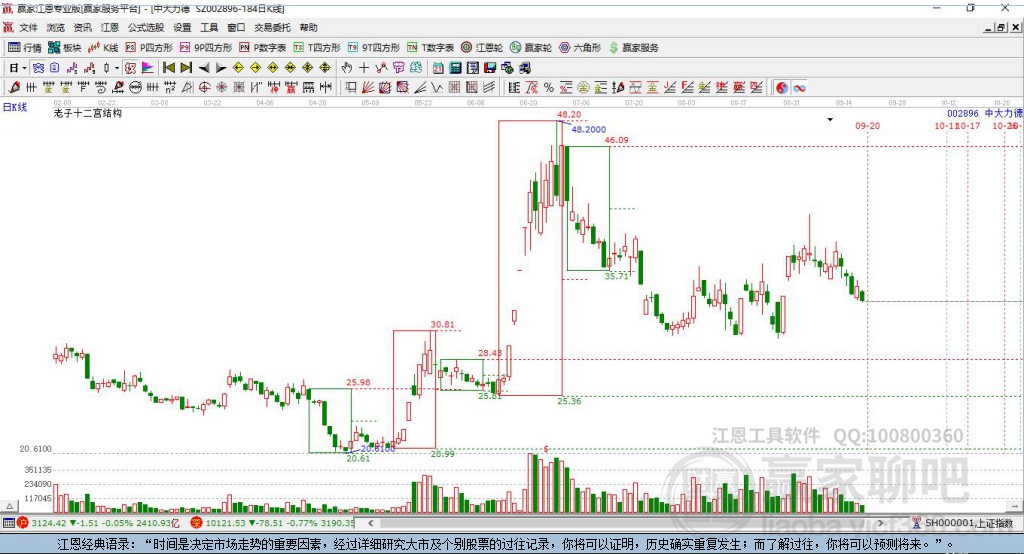Open the calculator icon
1024x554 pixels.
456,68
